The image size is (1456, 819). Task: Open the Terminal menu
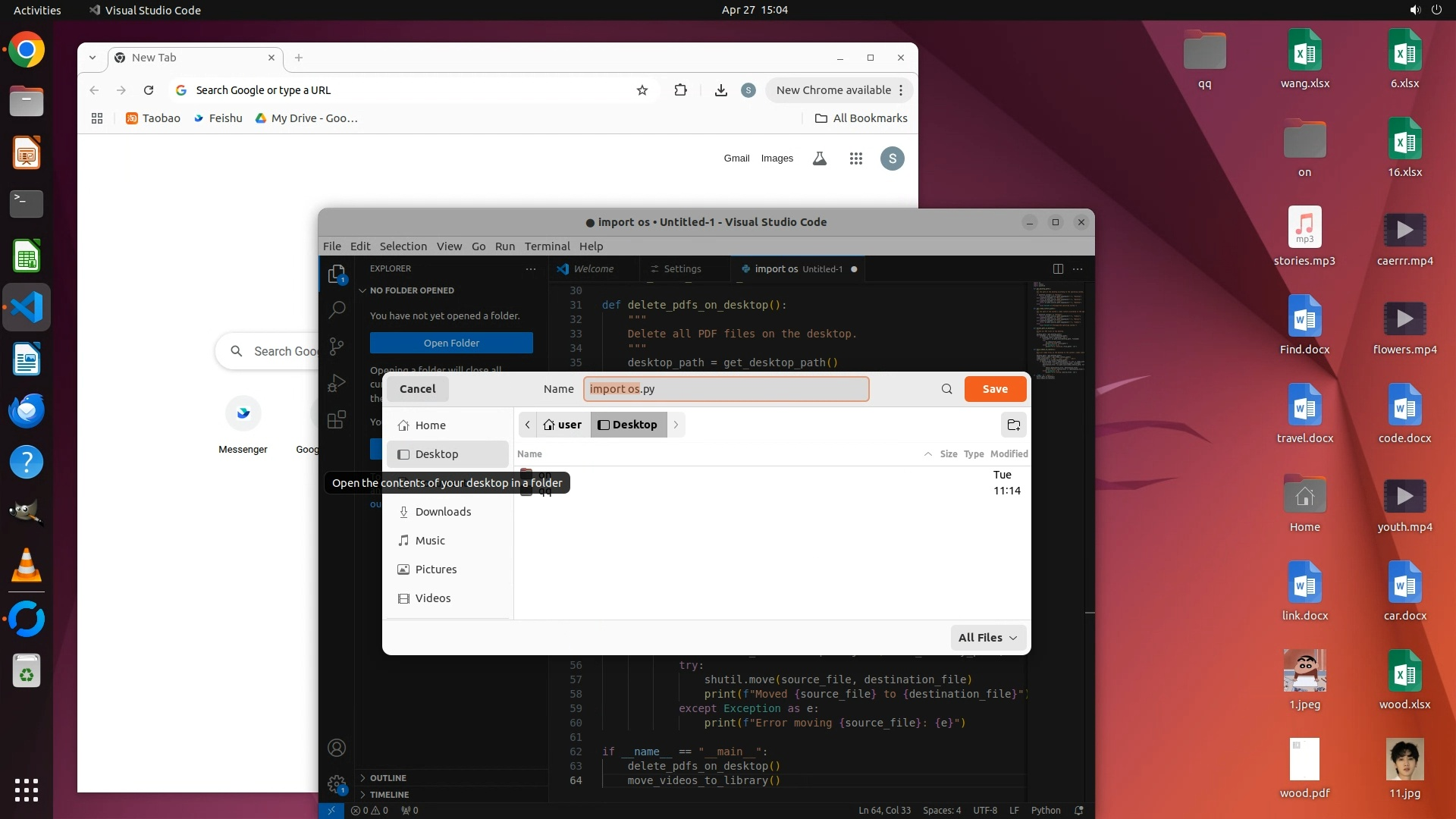[547, 246]
